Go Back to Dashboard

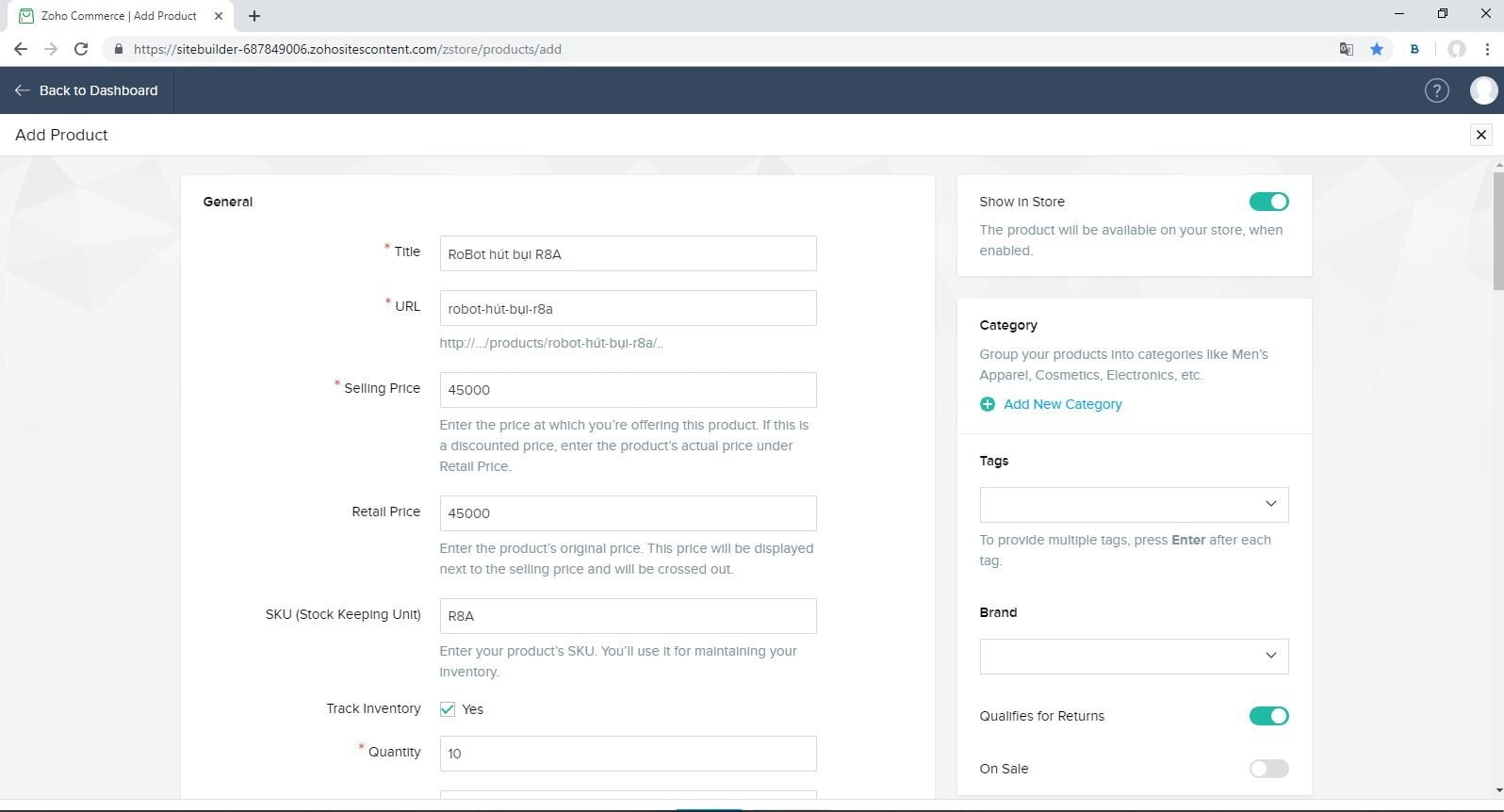(87, 90)
